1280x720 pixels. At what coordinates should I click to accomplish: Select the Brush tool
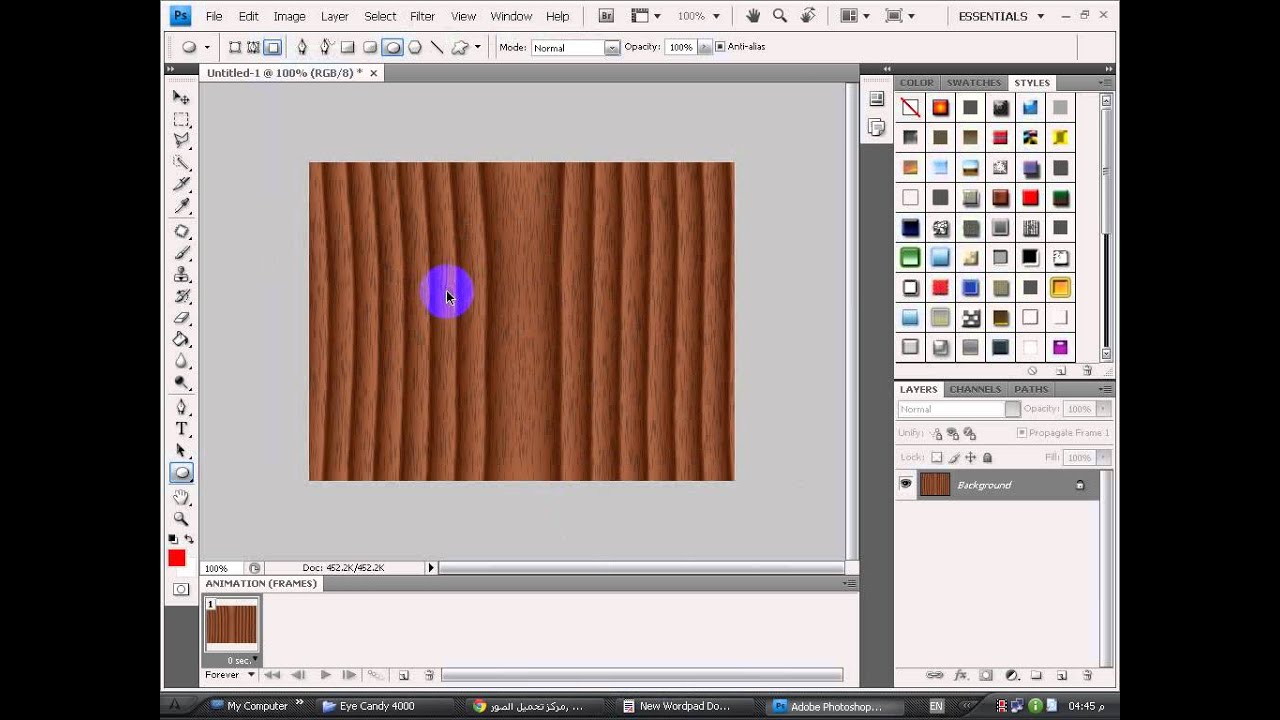pyautogui.click(x=181, y=253)
